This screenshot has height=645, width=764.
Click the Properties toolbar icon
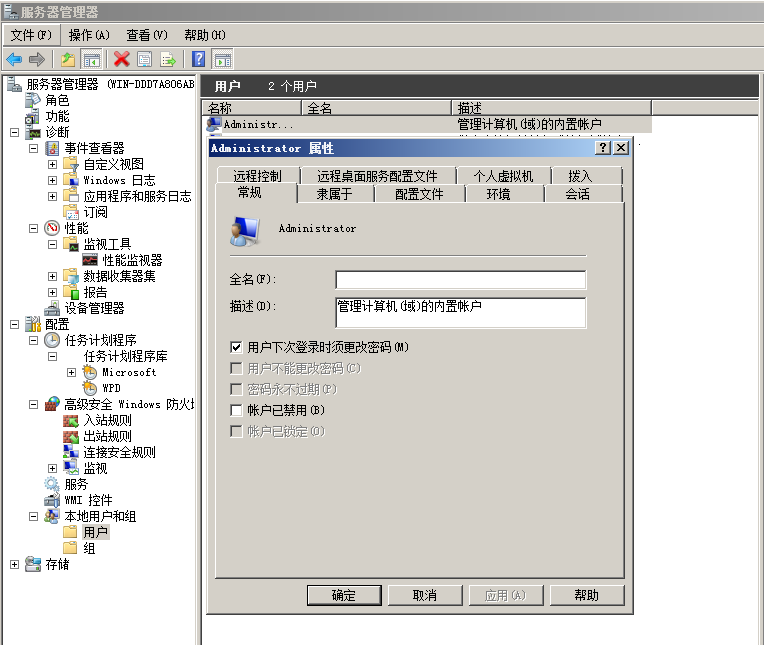point(145,59)
